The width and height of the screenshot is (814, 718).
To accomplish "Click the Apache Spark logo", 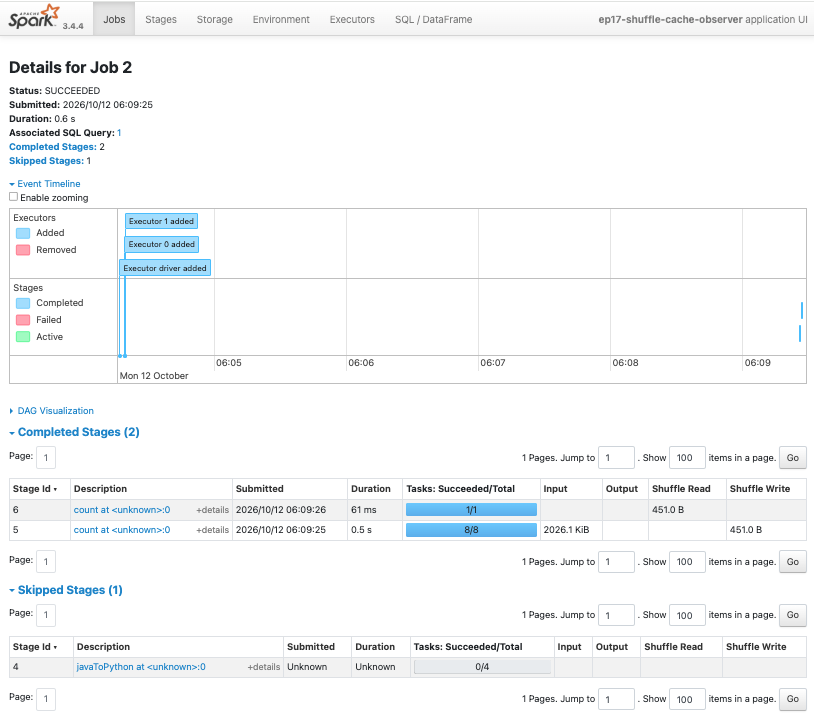I will 34,17.
